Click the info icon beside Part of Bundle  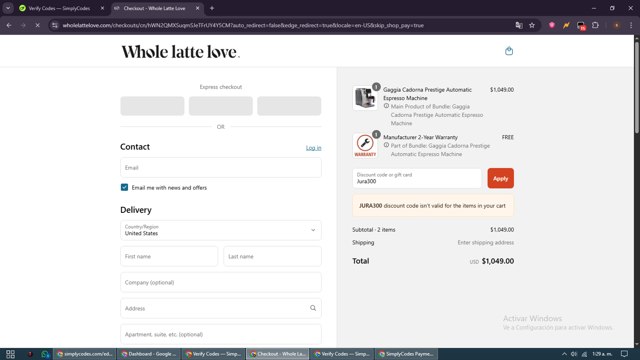(x=386, y=145)
